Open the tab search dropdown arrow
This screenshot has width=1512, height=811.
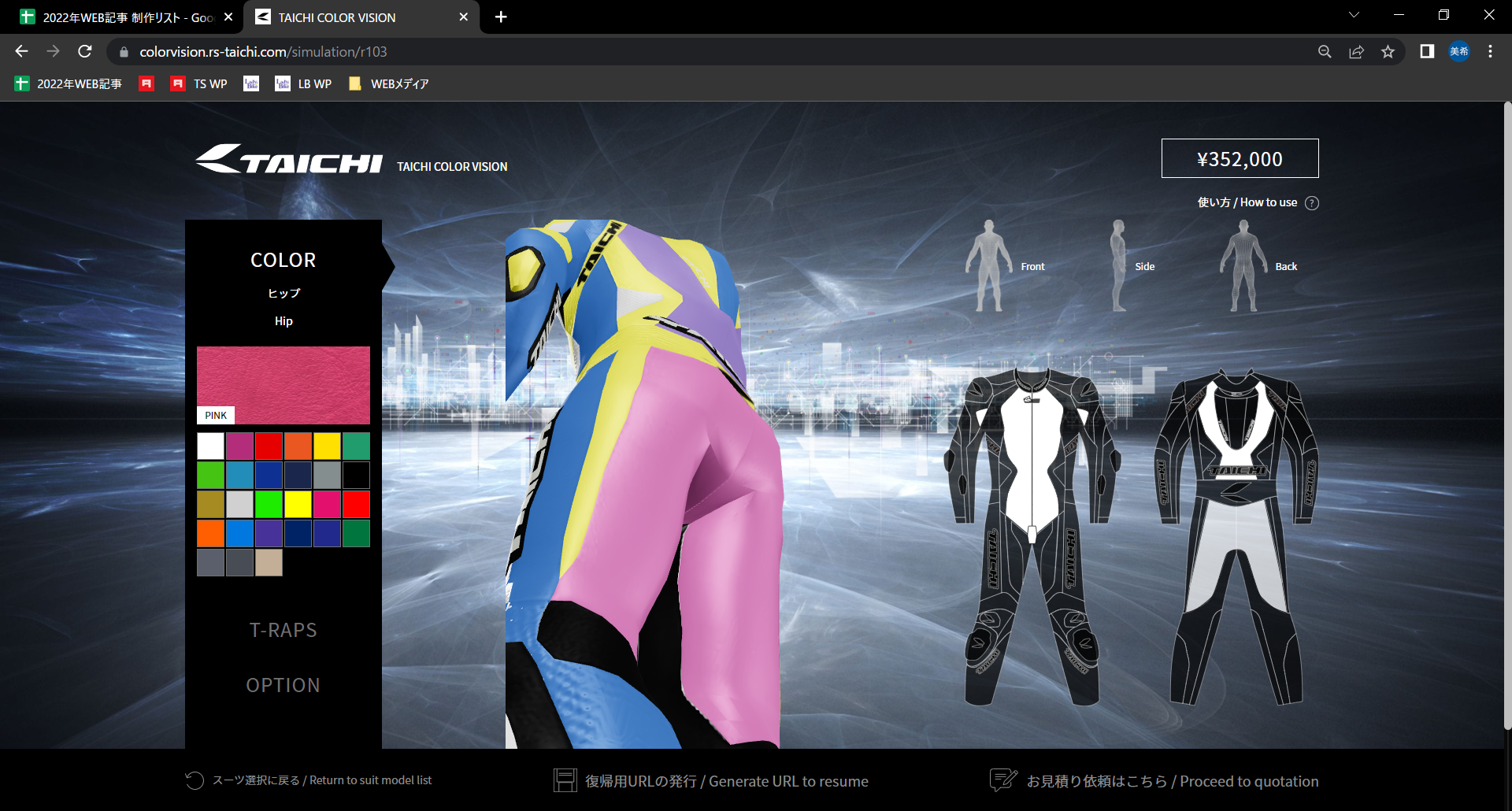click(1354, 15)
